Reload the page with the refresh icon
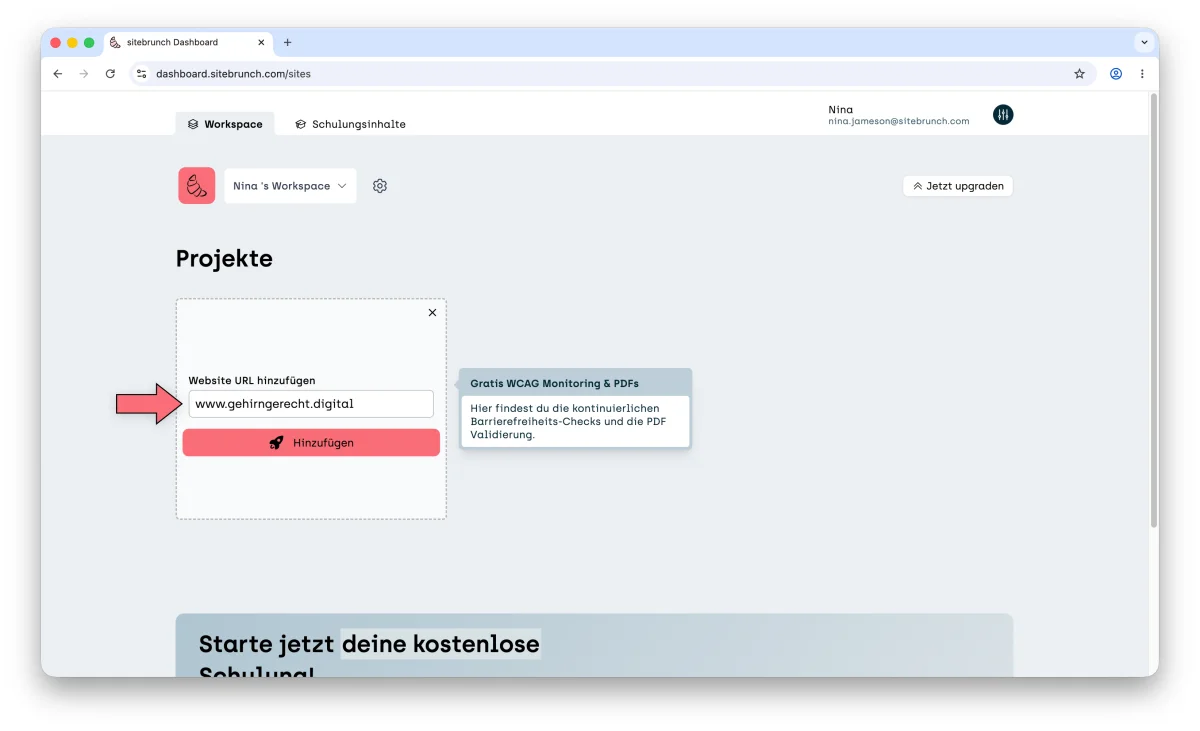 coord(110,74)
